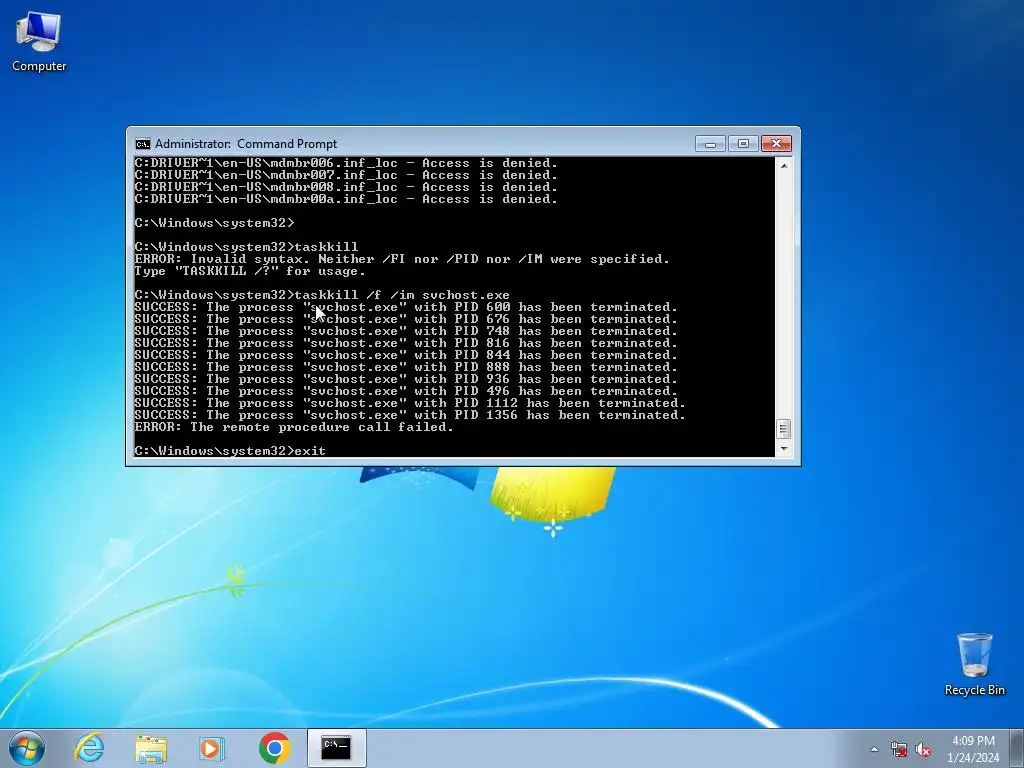Maximize the Command Prompt window

(x=743, y=144)
